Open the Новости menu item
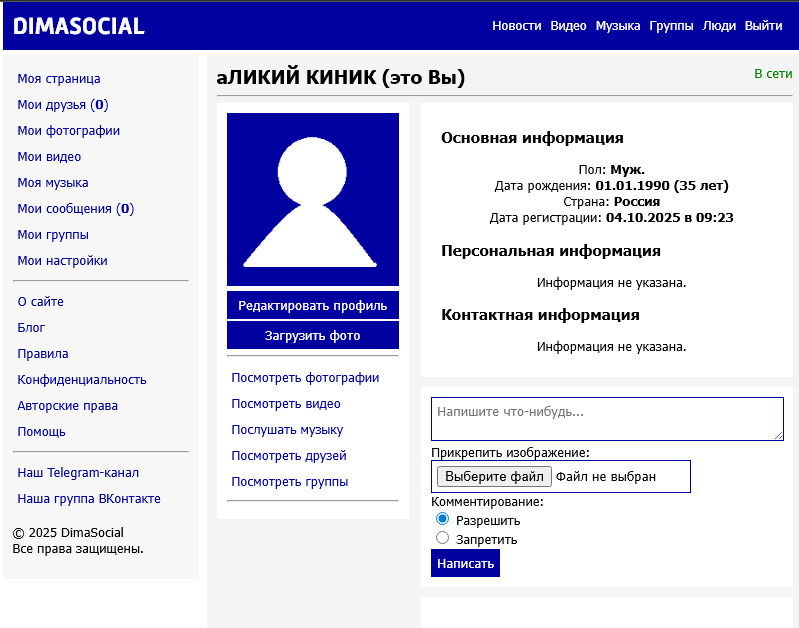 pos(517,25)
